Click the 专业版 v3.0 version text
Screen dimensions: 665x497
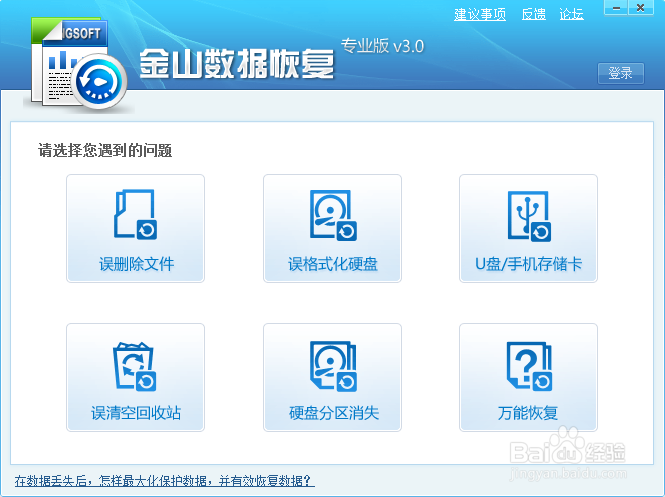click(382, 46)
